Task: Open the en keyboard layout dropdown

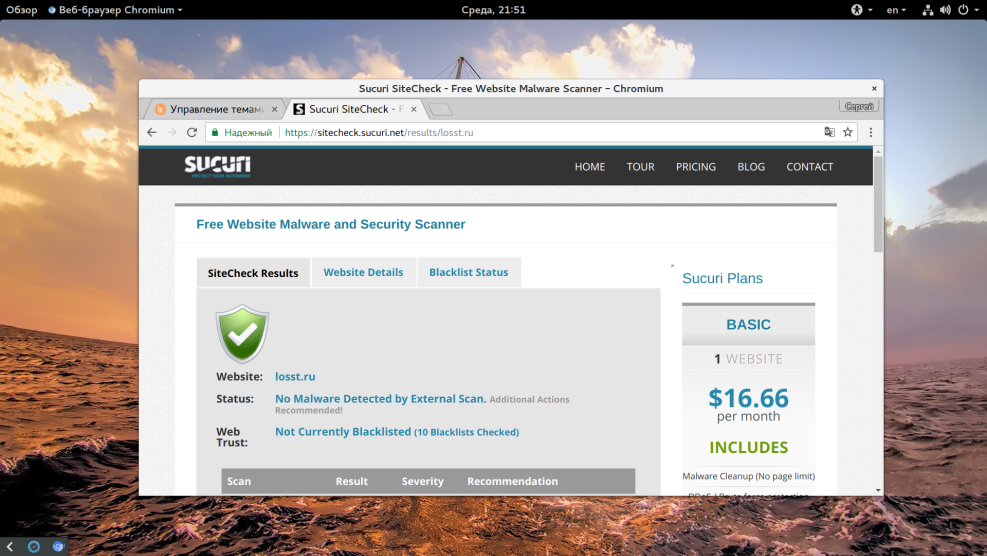Action: click(896, 9)
